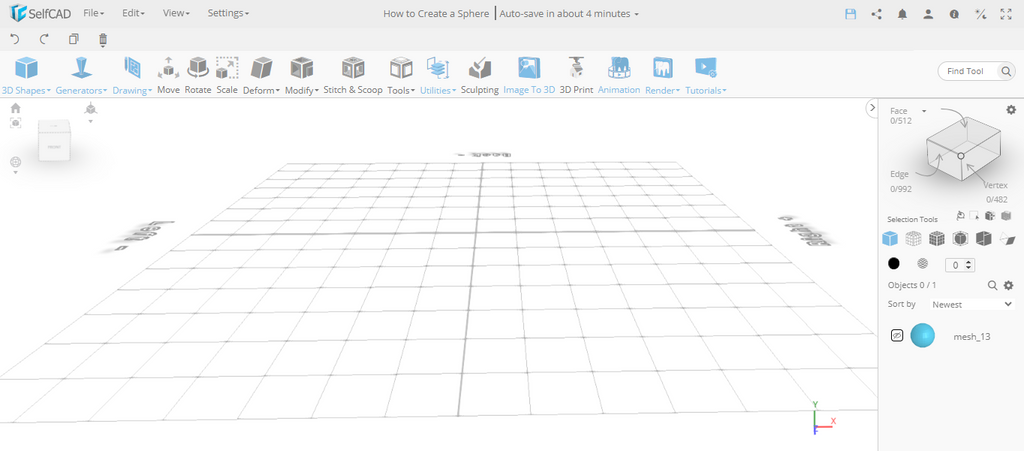The height and width of the screenshot is (451, 1024).
Task: Click the blue sphere mesh_13 thumbnail
Action: [922, 335]
